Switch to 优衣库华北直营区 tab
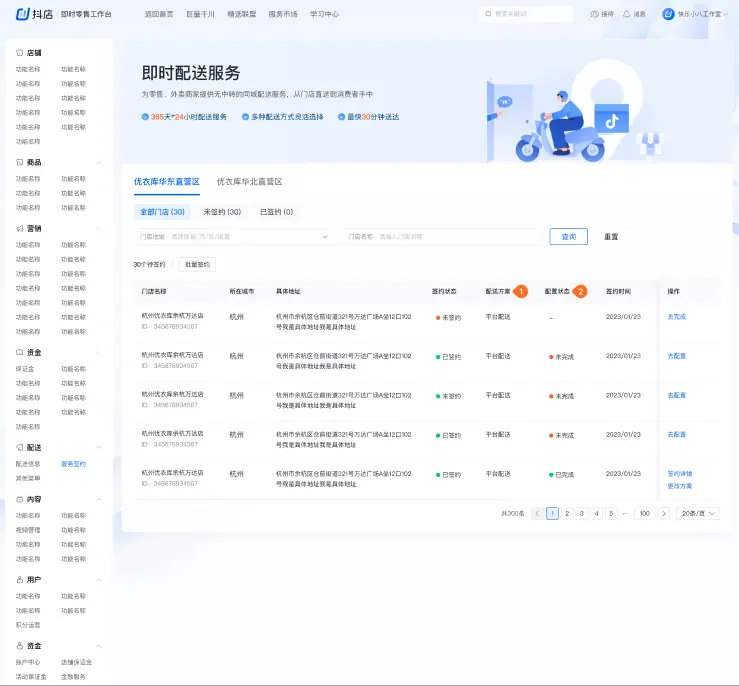Screen dimensions: 739x686 249,182
